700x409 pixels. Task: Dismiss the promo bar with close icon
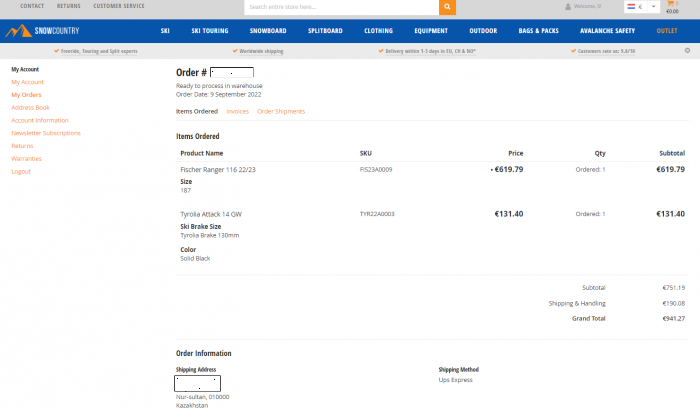click(x=688, y=50)
